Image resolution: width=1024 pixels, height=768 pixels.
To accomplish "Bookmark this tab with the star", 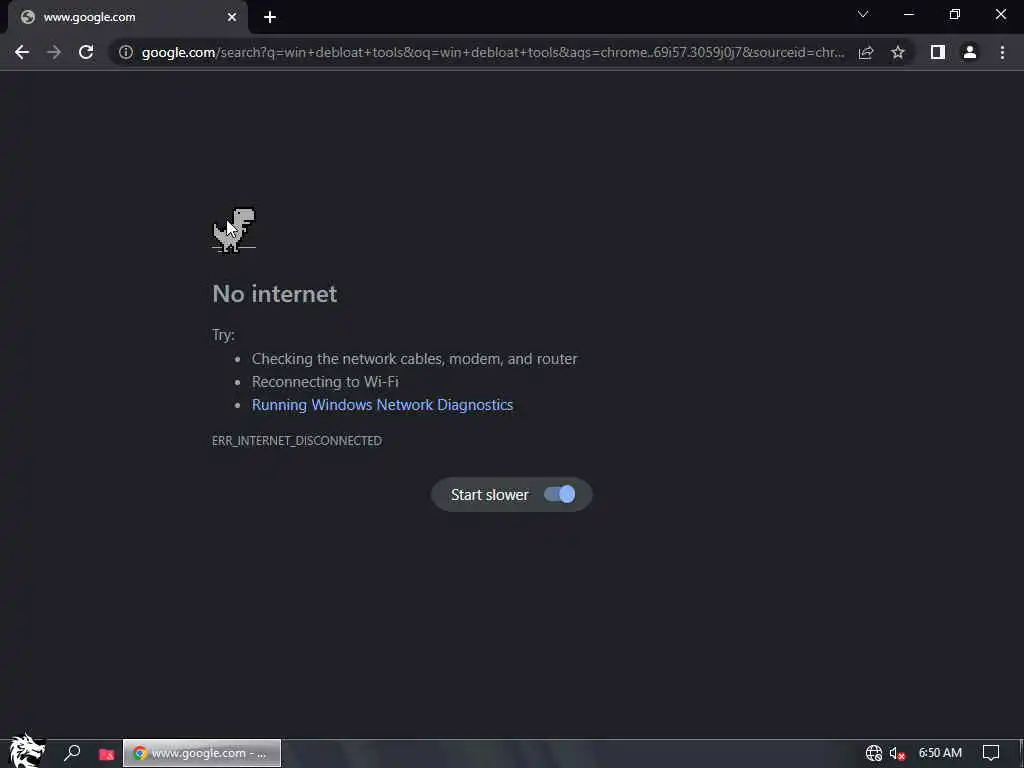I will pos(898,52).
